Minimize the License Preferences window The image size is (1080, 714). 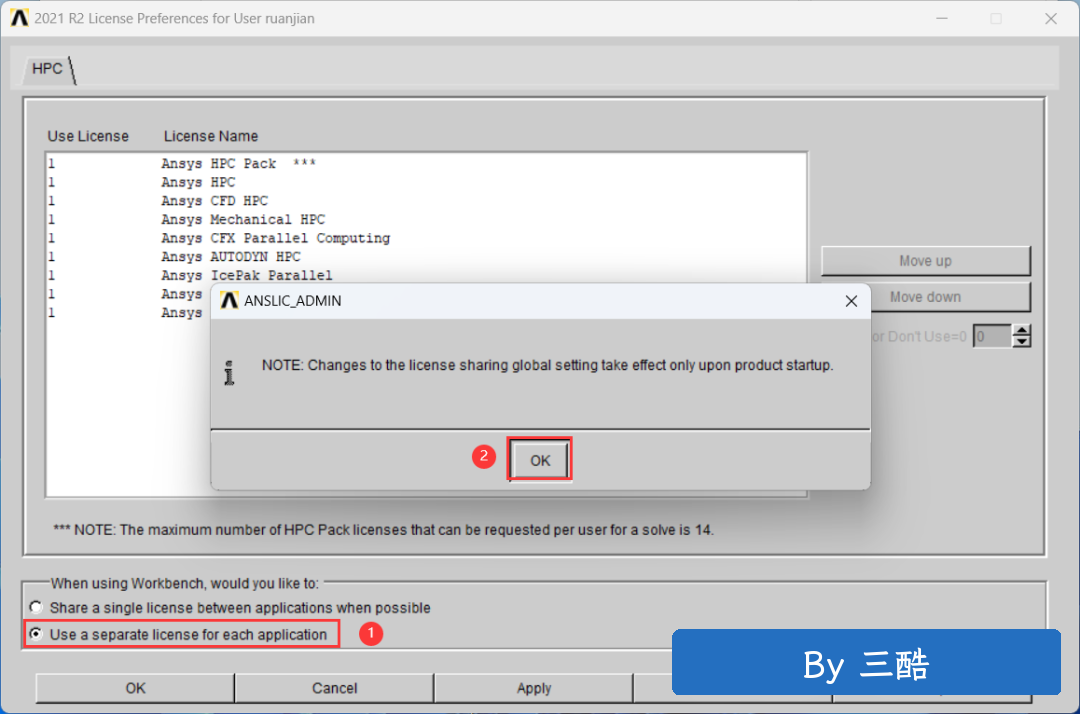pos(942,19)
